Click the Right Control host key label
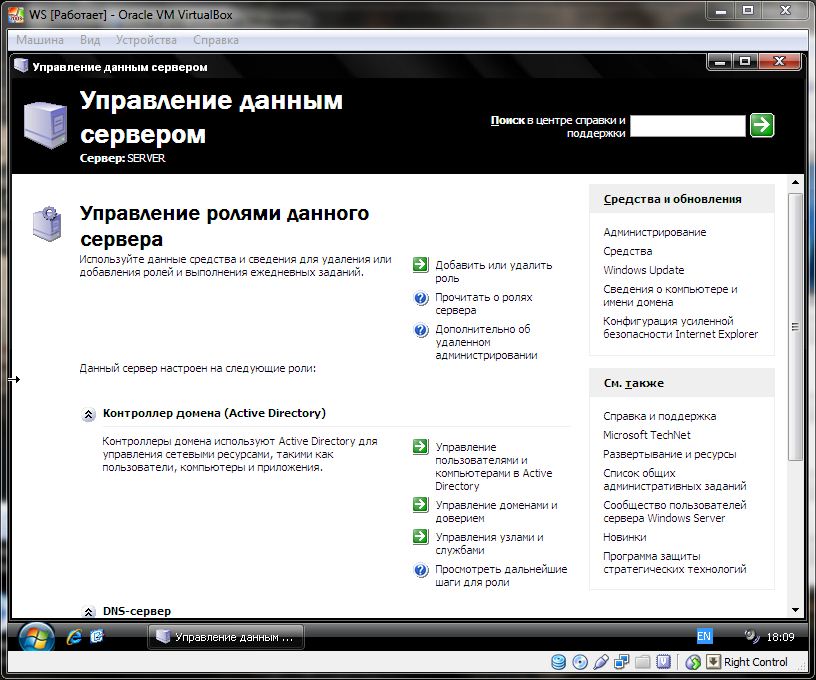This screenshot has height=680, width=816. pos(756,662)
